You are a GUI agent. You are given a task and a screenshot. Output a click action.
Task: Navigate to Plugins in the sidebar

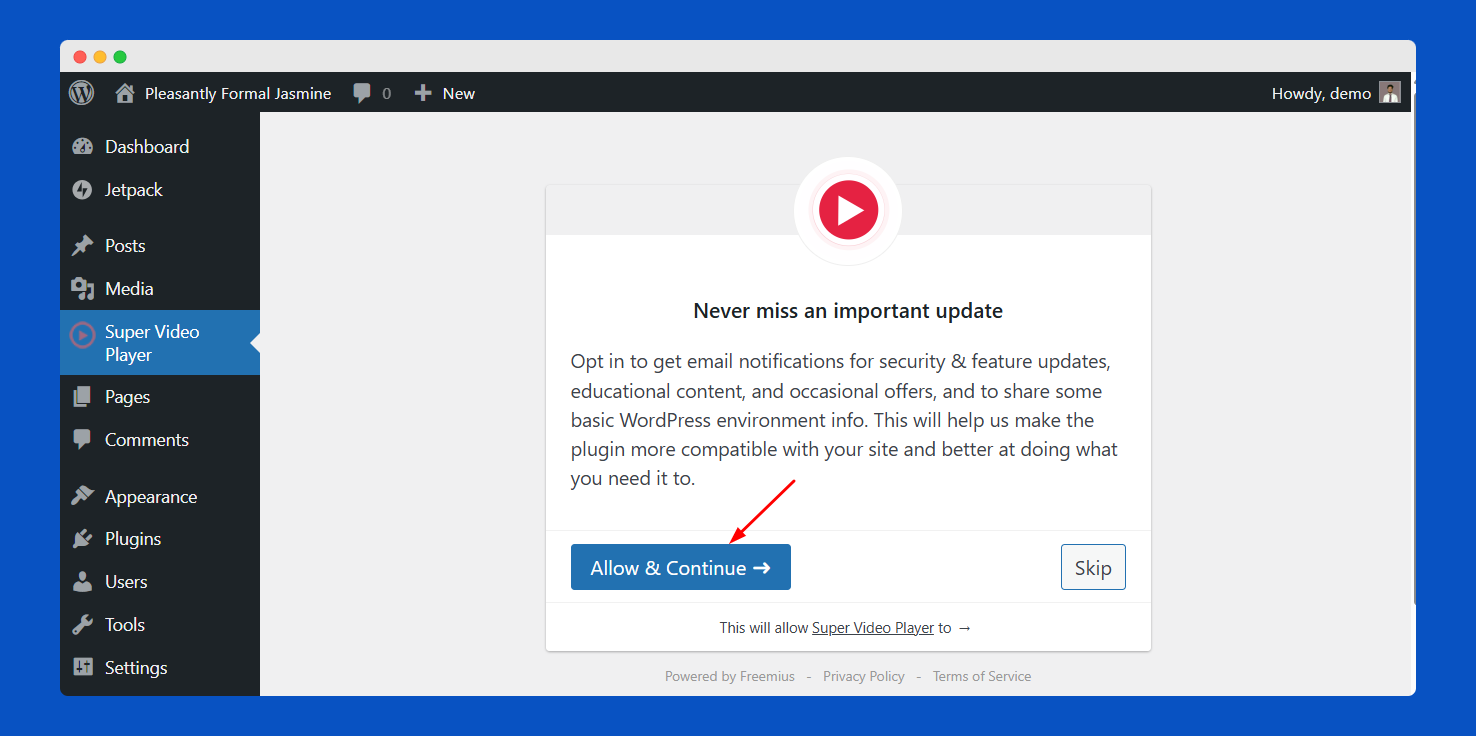coord(132,539)
